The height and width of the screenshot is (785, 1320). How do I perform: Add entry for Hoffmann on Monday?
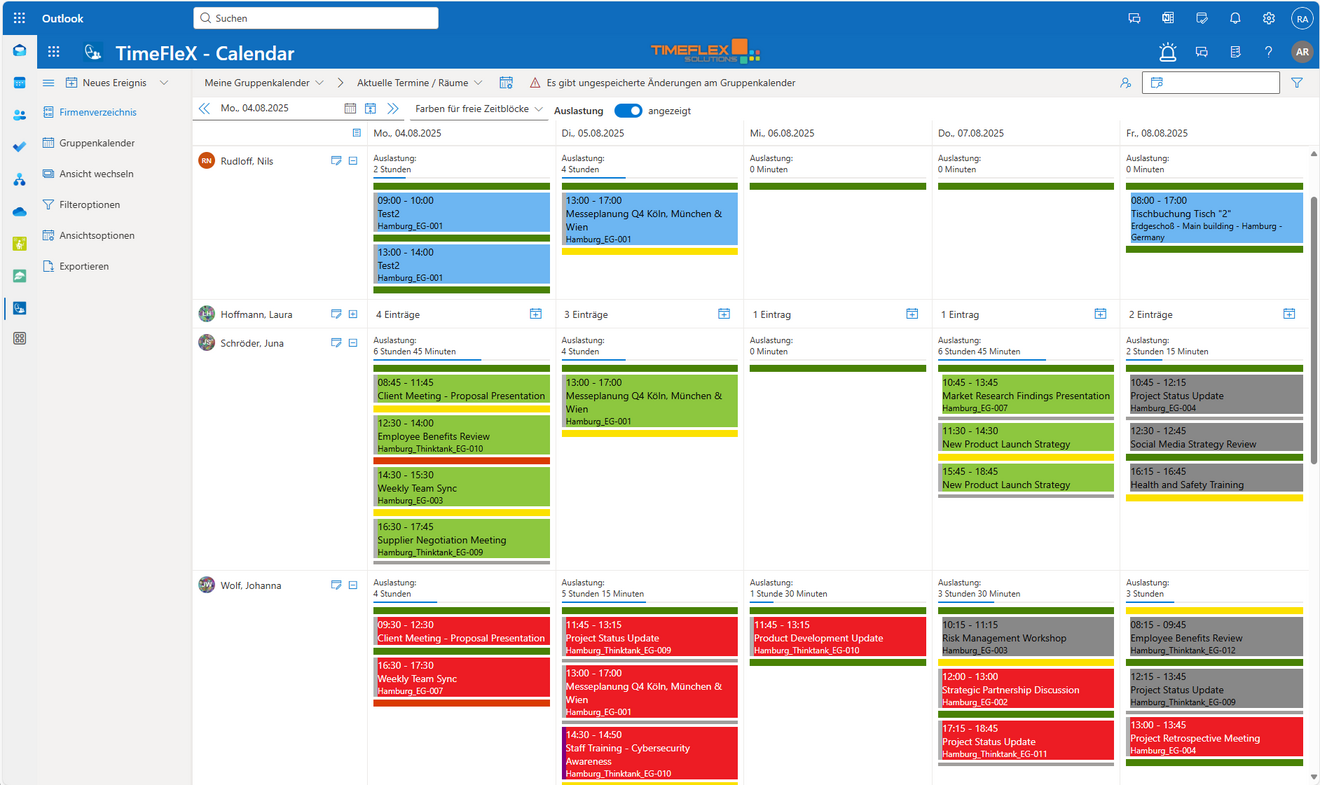(x=535, y=314)
